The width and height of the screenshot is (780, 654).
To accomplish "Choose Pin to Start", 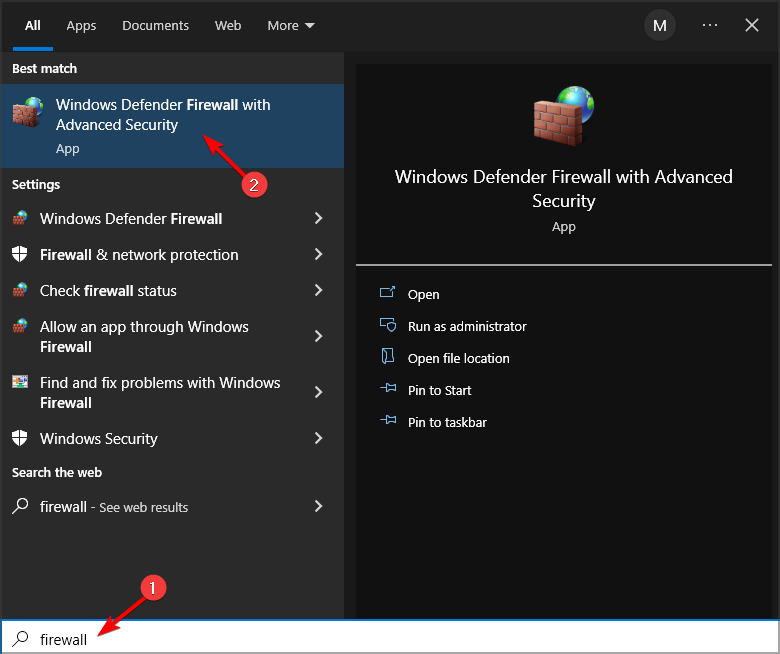I will pos(439,390).
